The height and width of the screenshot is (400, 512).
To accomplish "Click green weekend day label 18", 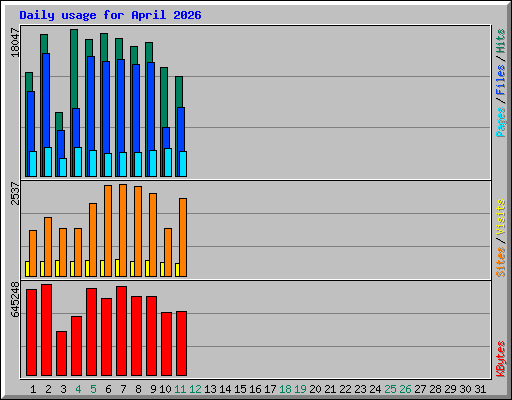I will click(x=285, y=389).
